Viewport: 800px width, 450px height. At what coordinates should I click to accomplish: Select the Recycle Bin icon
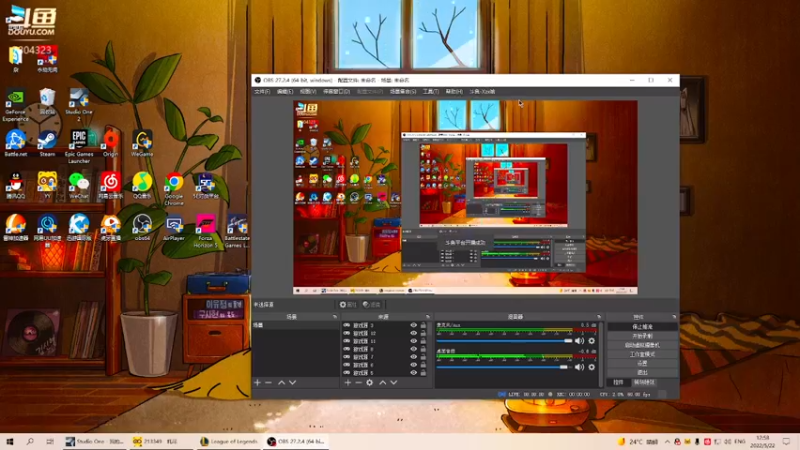pos(47,101)
